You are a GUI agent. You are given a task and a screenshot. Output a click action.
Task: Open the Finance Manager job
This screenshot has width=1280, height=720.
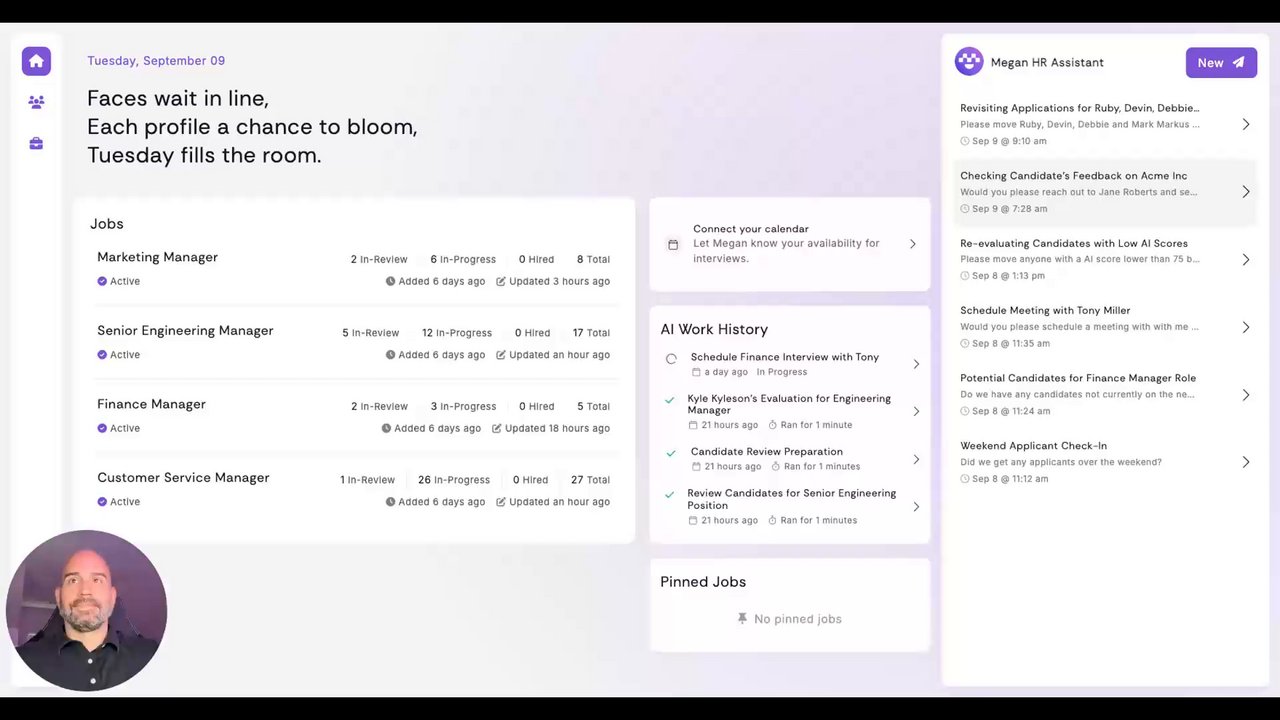pos(151,404)
